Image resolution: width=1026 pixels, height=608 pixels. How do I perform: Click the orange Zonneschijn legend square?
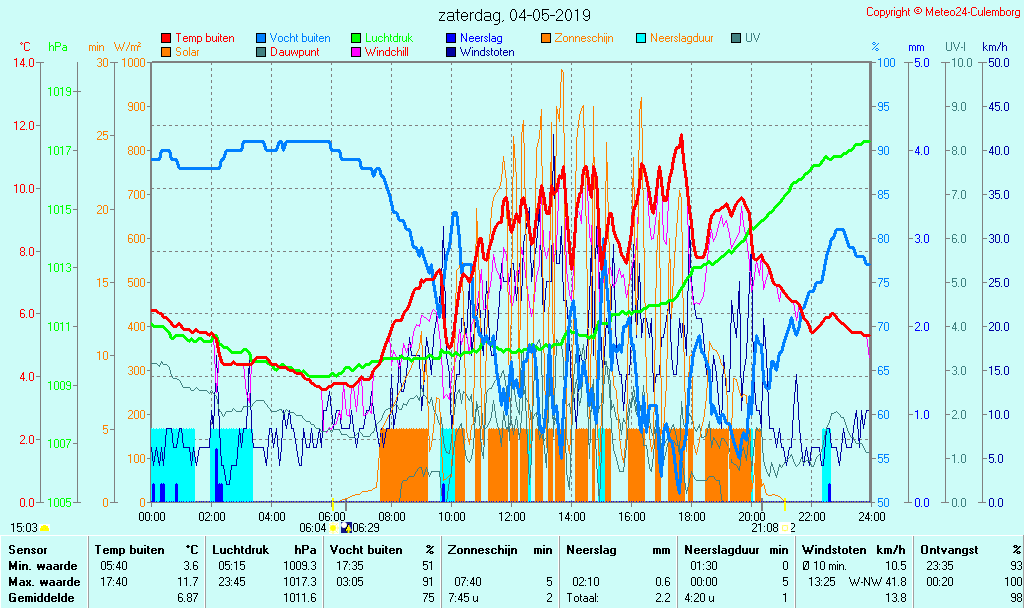pyautogui.click(x=546, y=38)
